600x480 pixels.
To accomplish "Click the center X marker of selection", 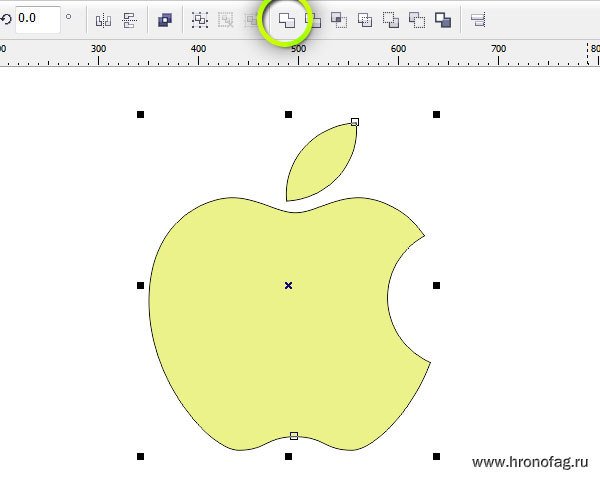I will pos(289,286).
